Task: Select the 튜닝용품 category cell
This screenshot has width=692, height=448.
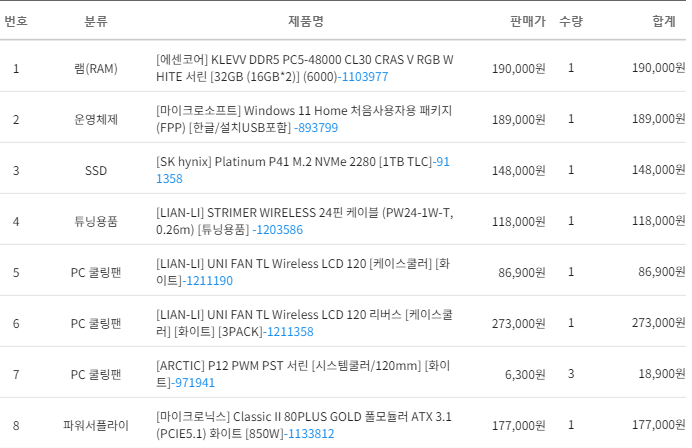Action: (96, 221)
